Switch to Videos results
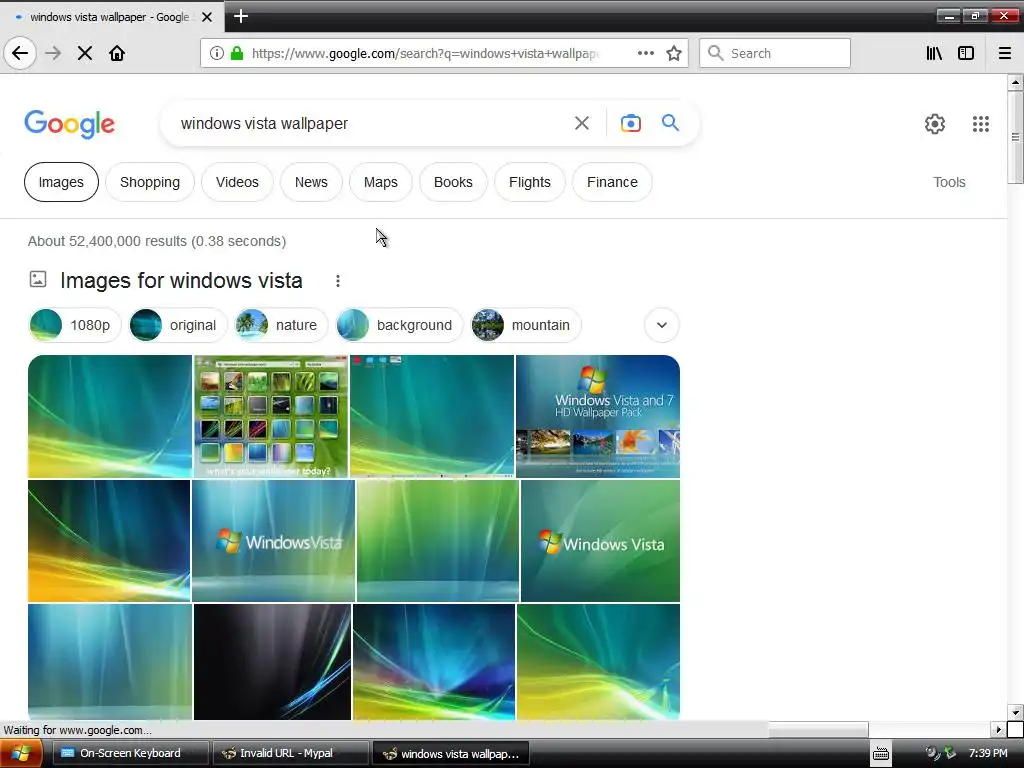This screenshot has width=1024, height=768. coord(237,182)
